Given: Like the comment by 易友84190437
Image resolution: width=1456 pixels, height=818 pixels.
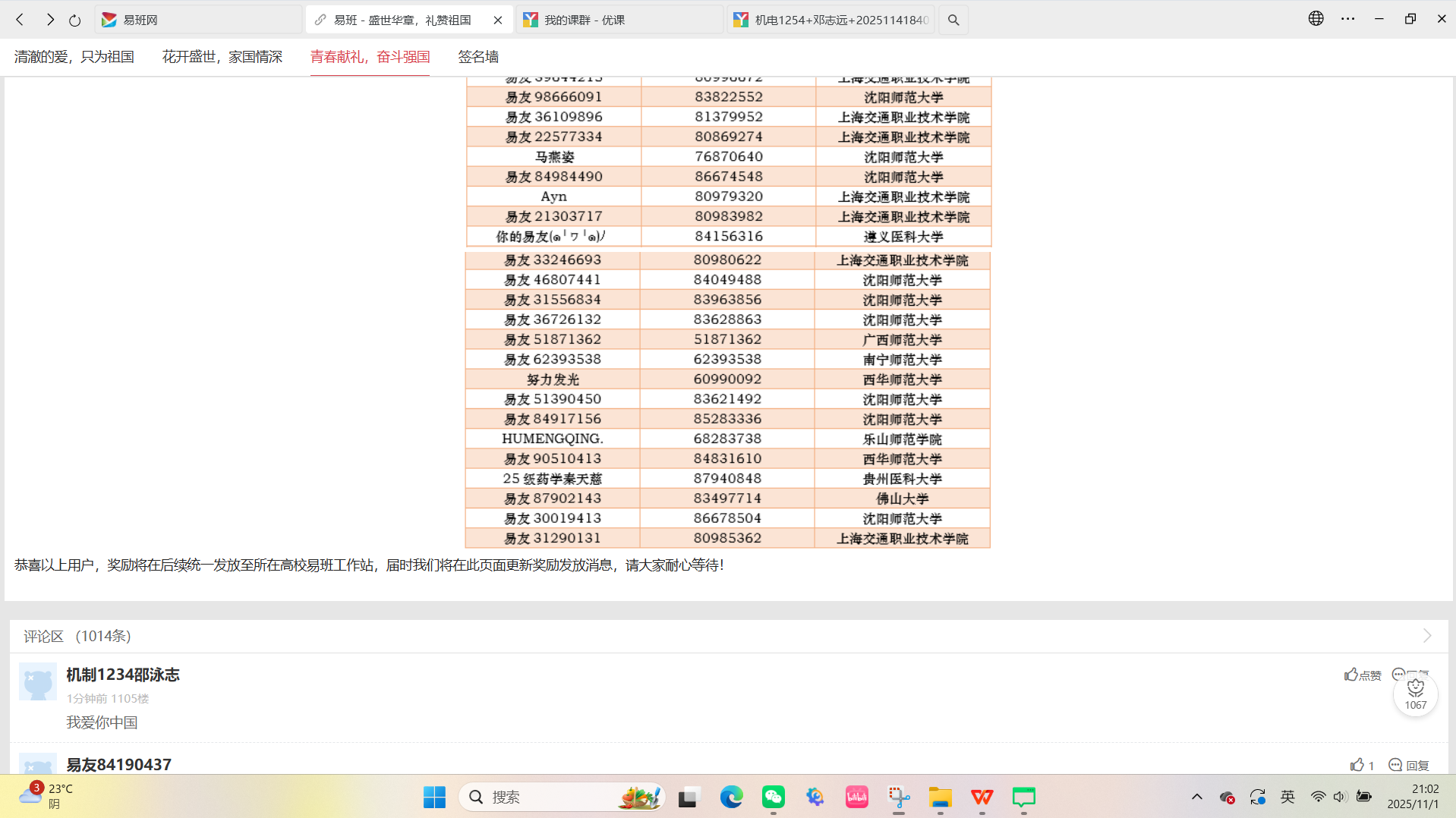Looking at the screenshot, I should 1363,765.
